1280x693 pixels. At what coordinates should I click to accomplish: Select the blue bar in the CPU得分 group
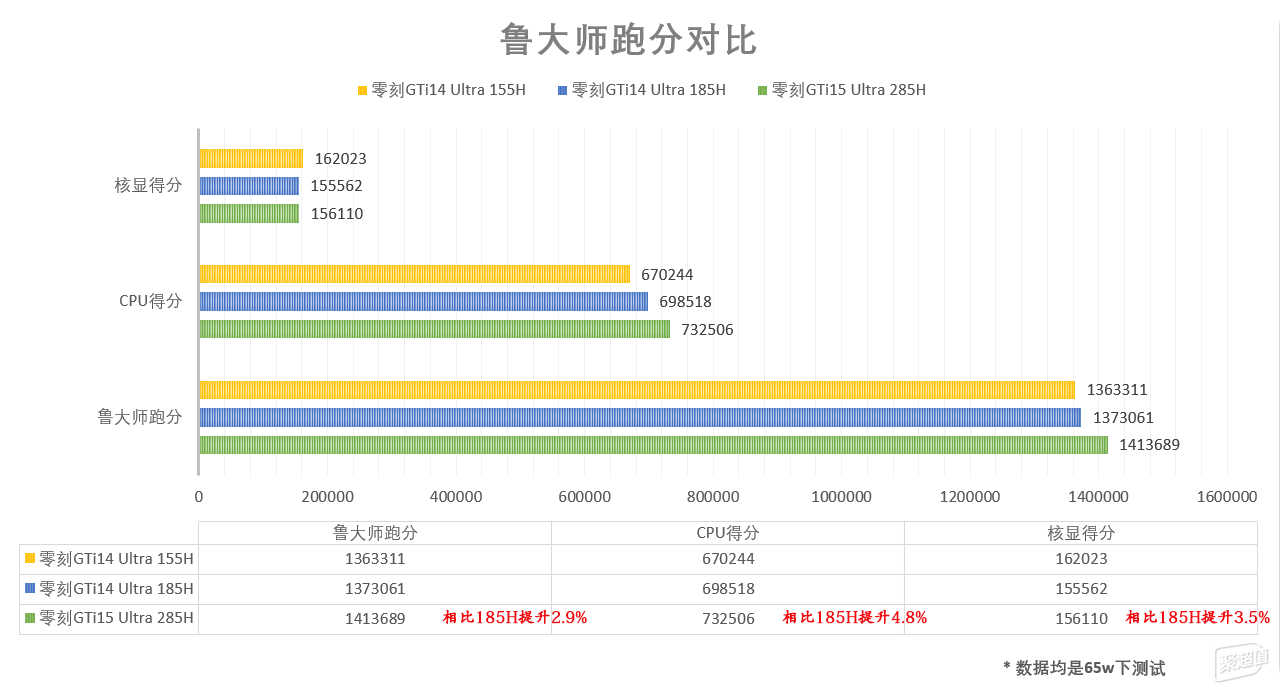pos(423,301)
